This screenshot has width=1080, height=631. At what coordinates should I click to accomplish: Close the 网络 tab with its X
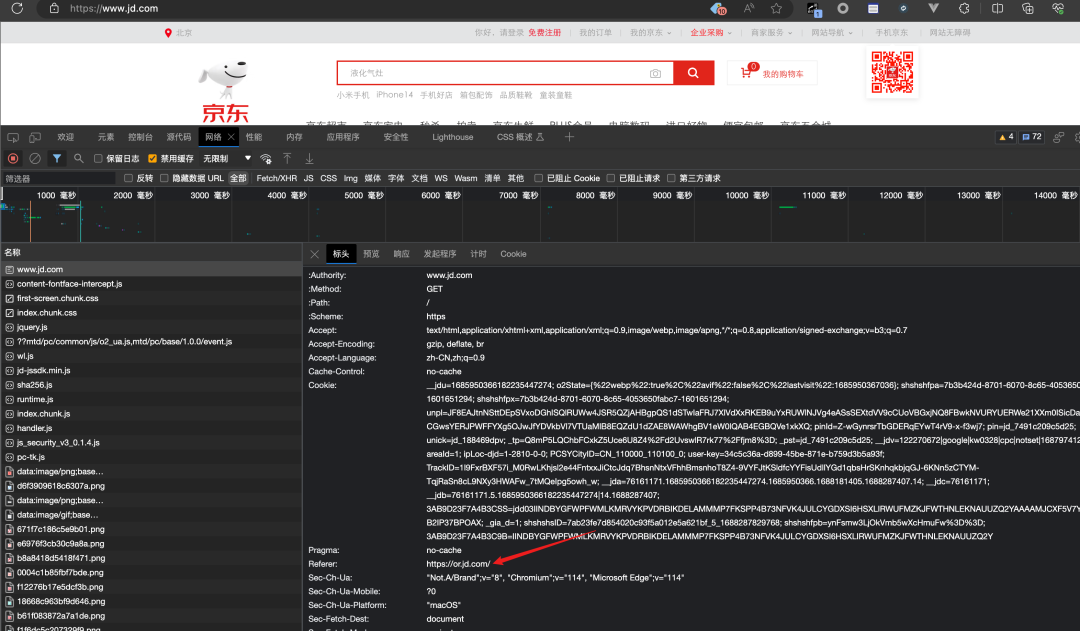pos(231,137)
